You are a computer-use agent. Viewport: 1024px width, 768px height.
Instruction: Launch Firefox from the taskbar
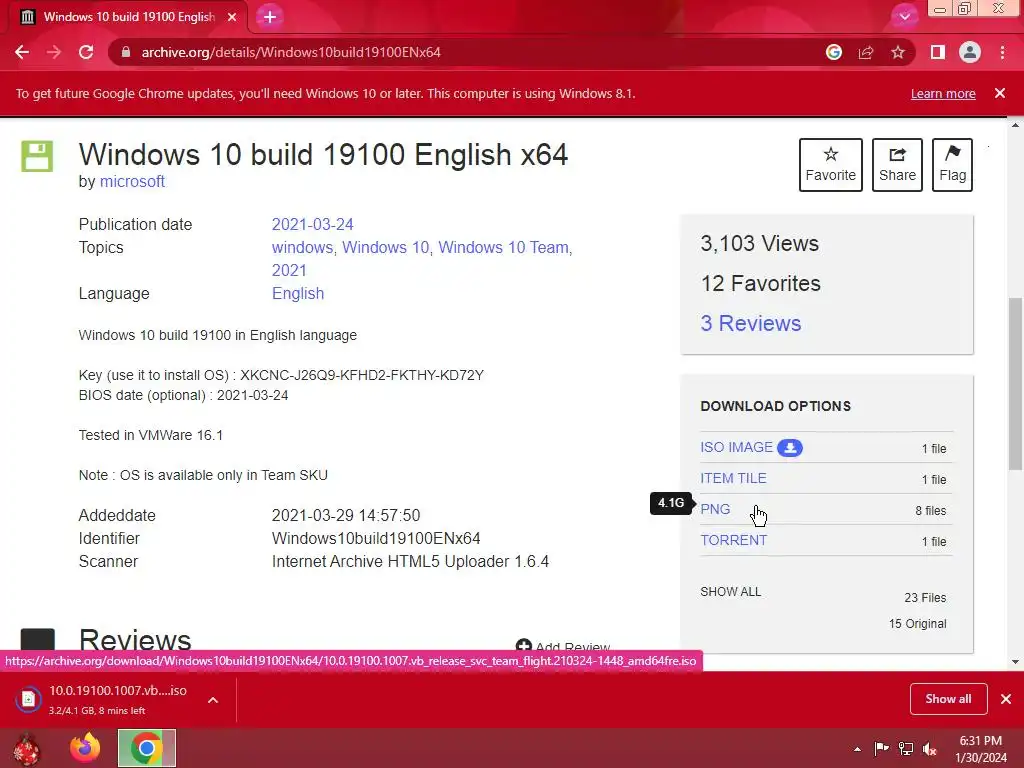[86, 748]
